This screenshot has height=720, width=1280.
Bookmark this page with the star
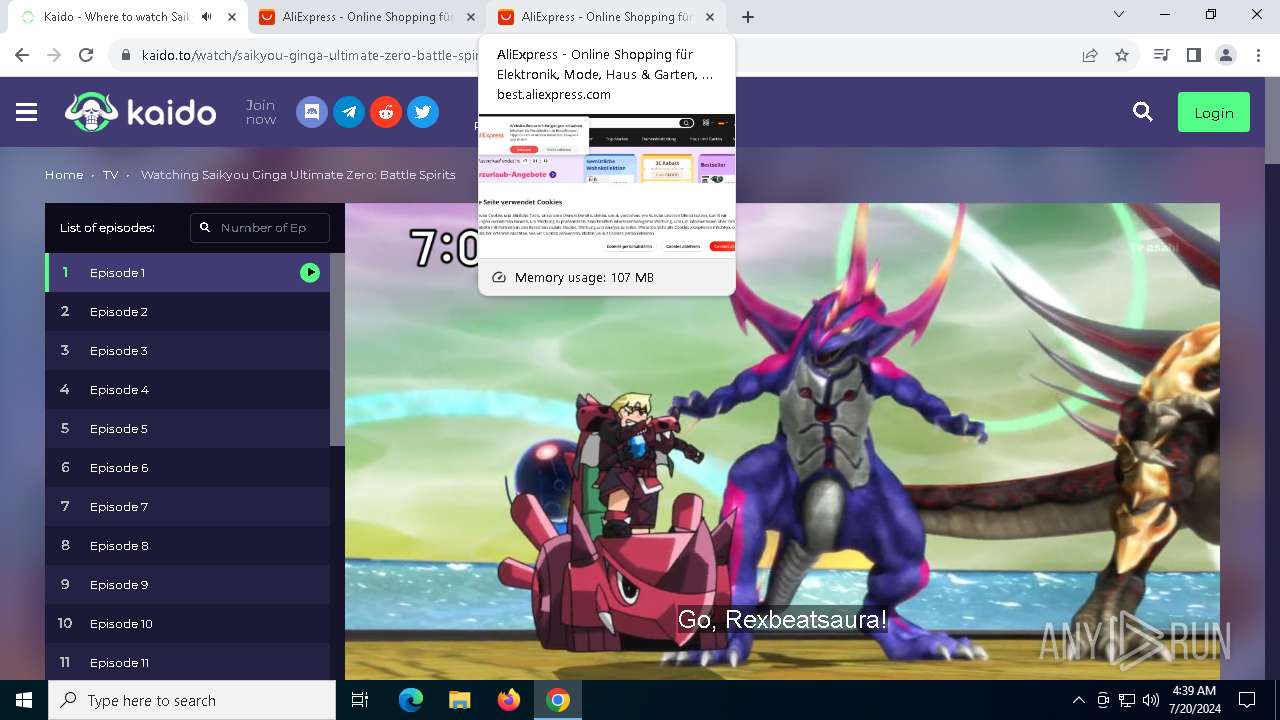tap(1122, 55)
